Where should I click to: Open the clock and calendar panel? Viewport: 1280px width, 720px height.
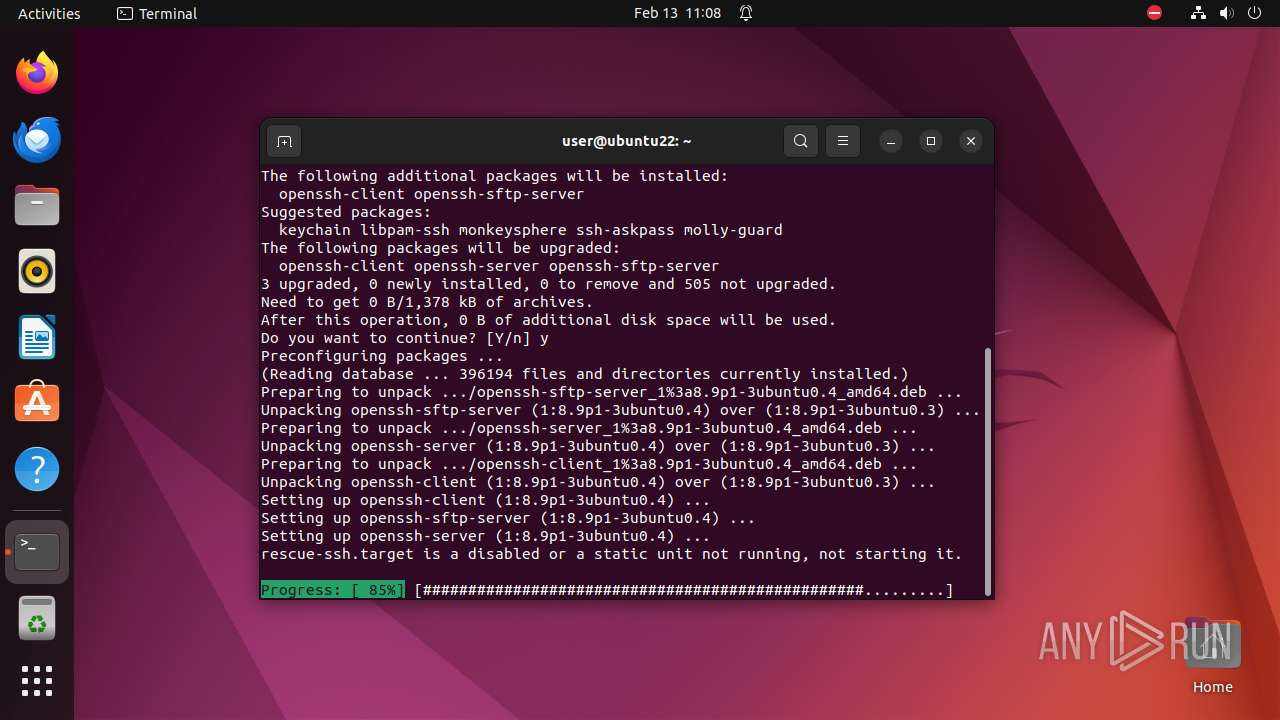click(677, 13)
